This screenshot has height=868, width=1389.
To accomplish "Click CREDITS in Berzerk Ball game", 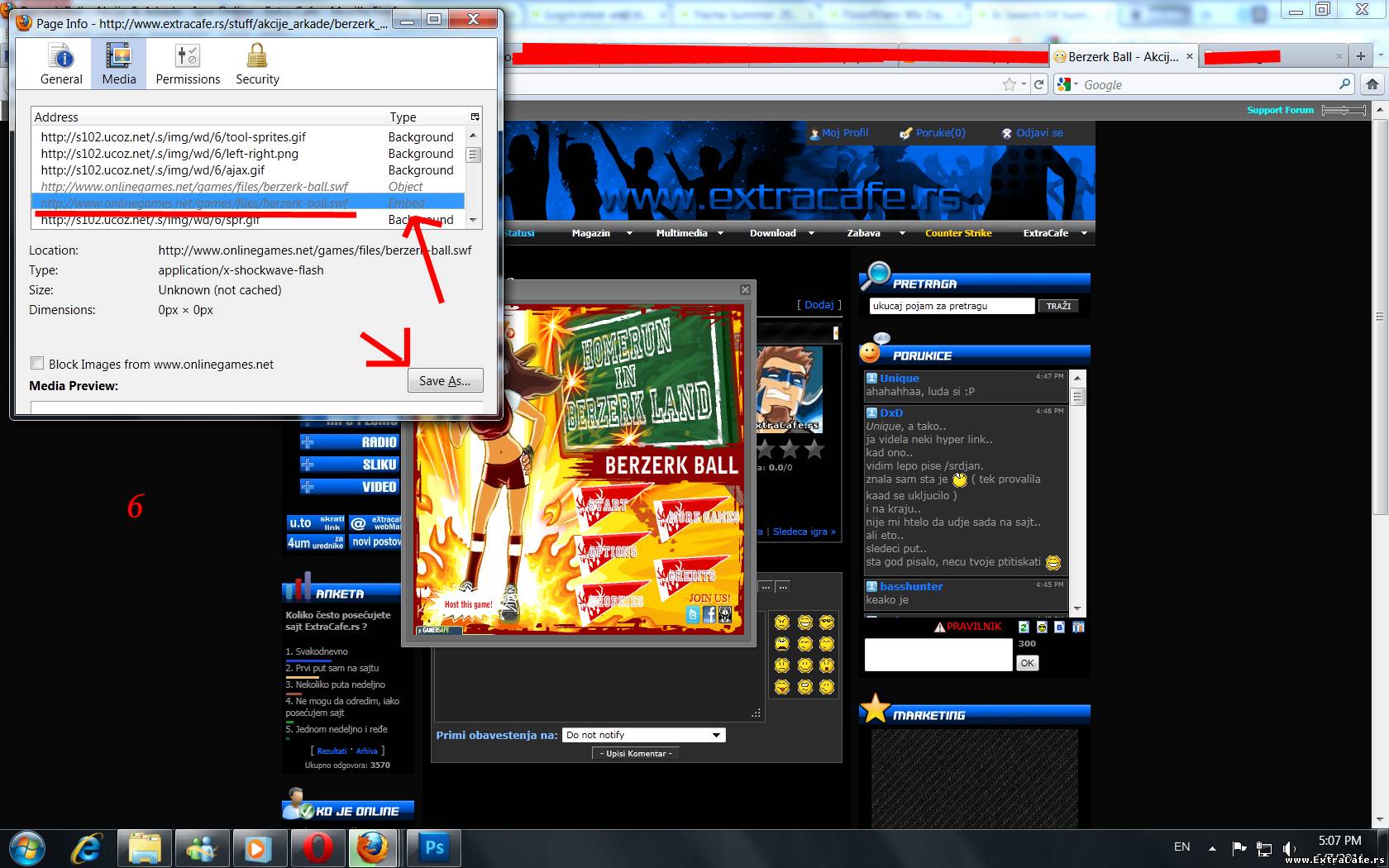I will coord(690,575).
